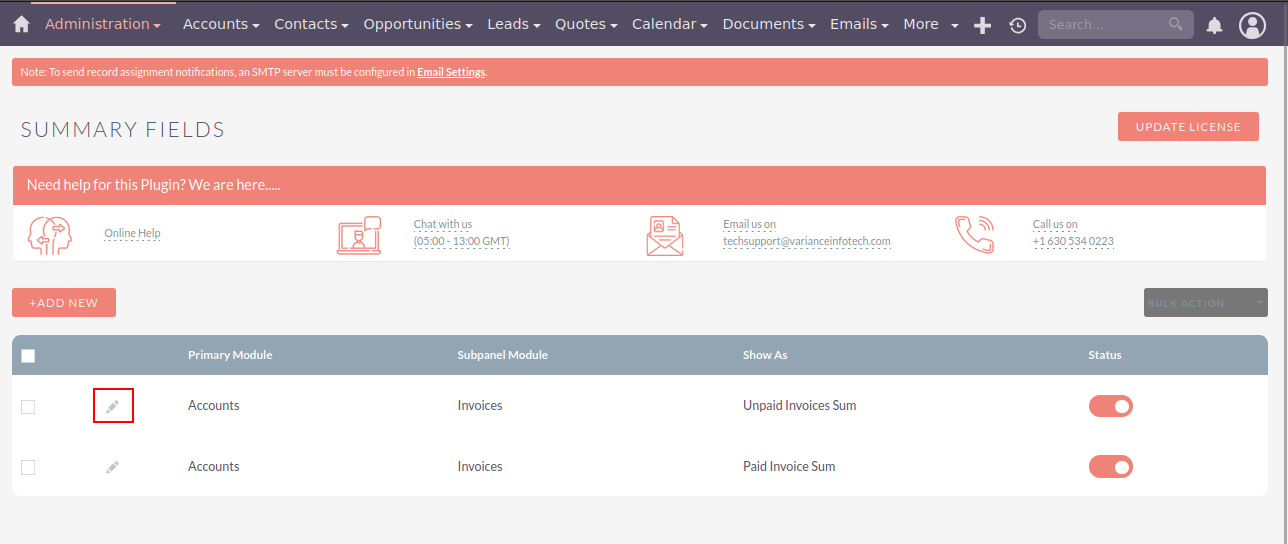Screen dimensions: 1288x544
Task: Click the chat support computer icon
Action: point(359,235)
